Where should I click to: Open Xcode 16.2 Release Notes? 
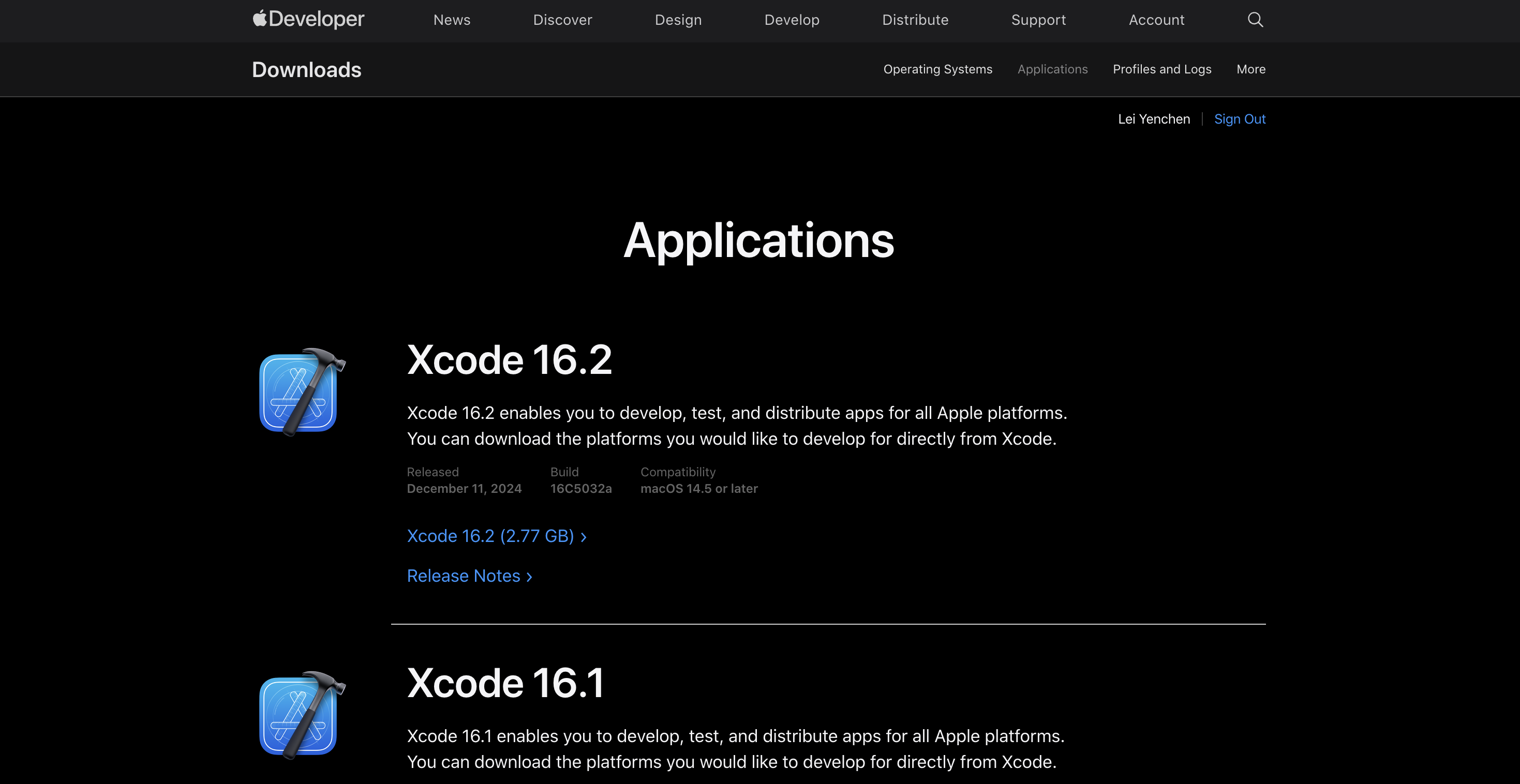(x=470, y=576)
